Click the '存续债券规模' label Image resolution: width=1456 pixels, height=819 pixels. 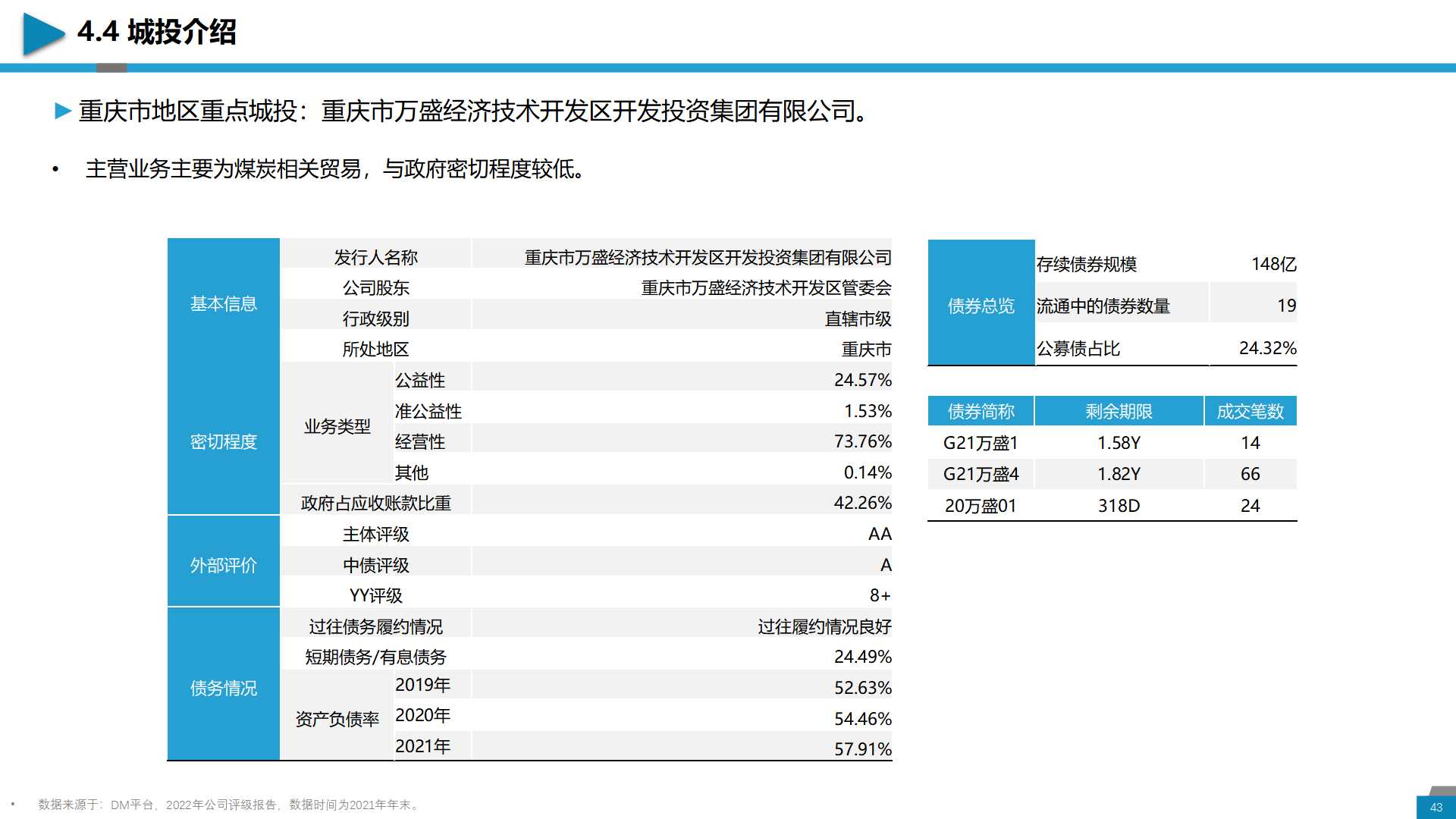pos(1087,265)
